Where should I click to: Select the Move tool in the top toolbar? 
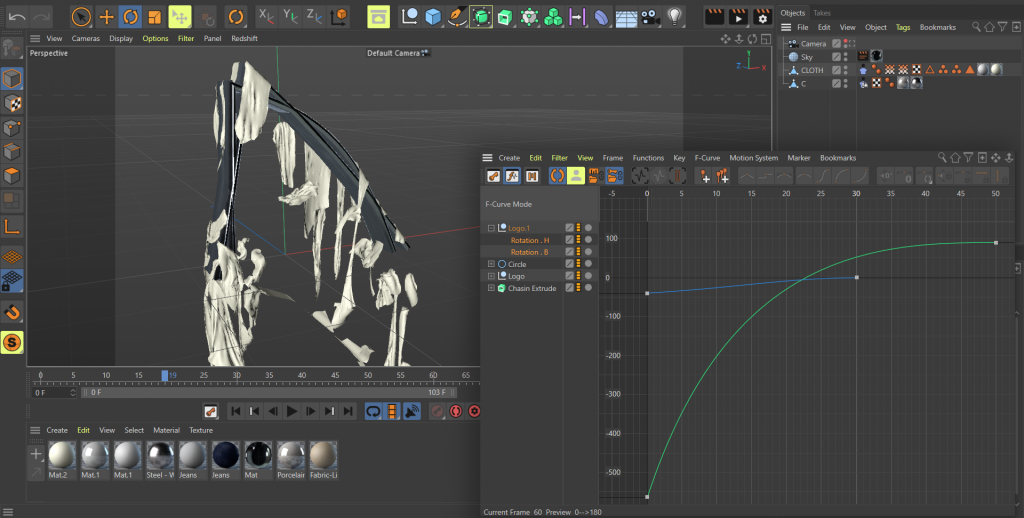coord(106,17)
